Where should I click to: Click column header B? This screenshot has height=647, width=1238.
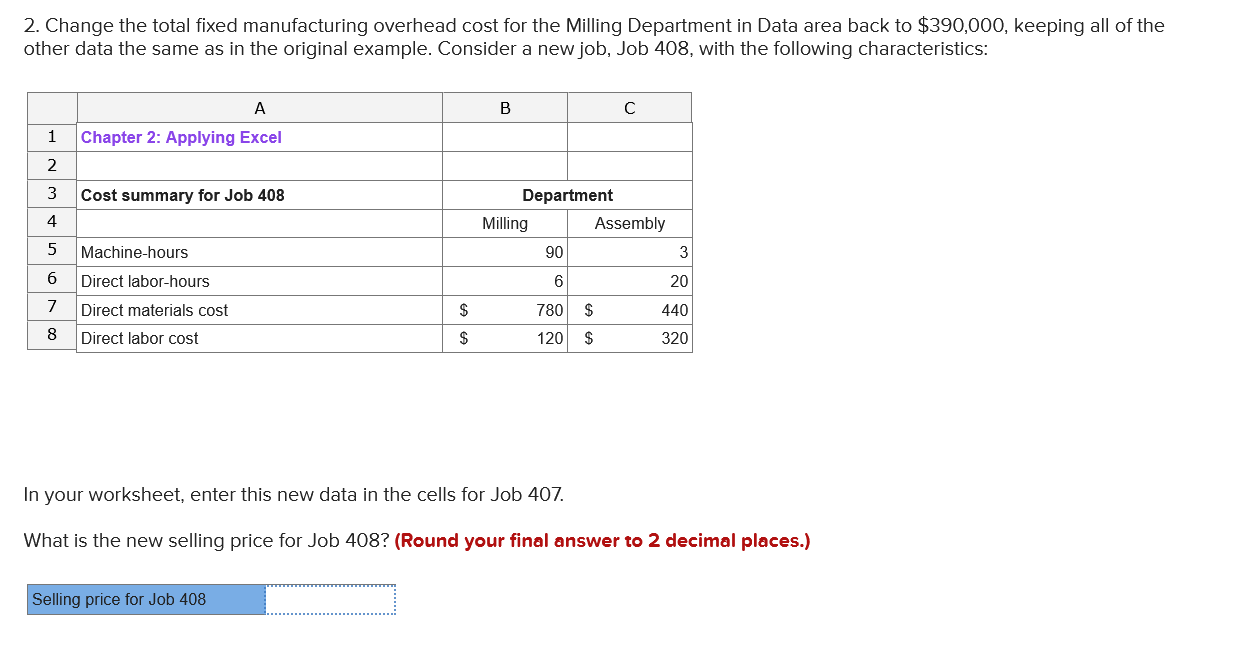pyautogui.click(x=505, y=107)
